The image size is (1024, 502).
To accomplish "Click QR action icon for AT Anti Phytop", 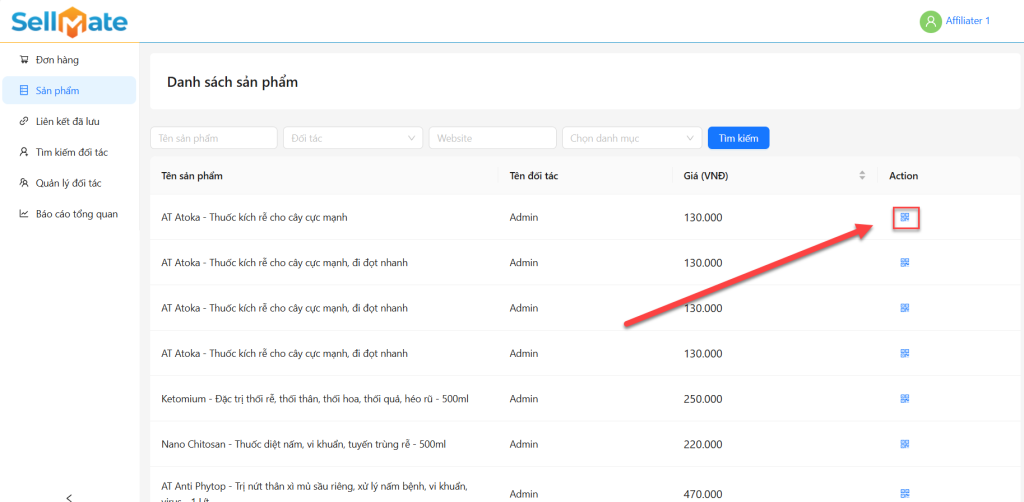I will [904, 493].
